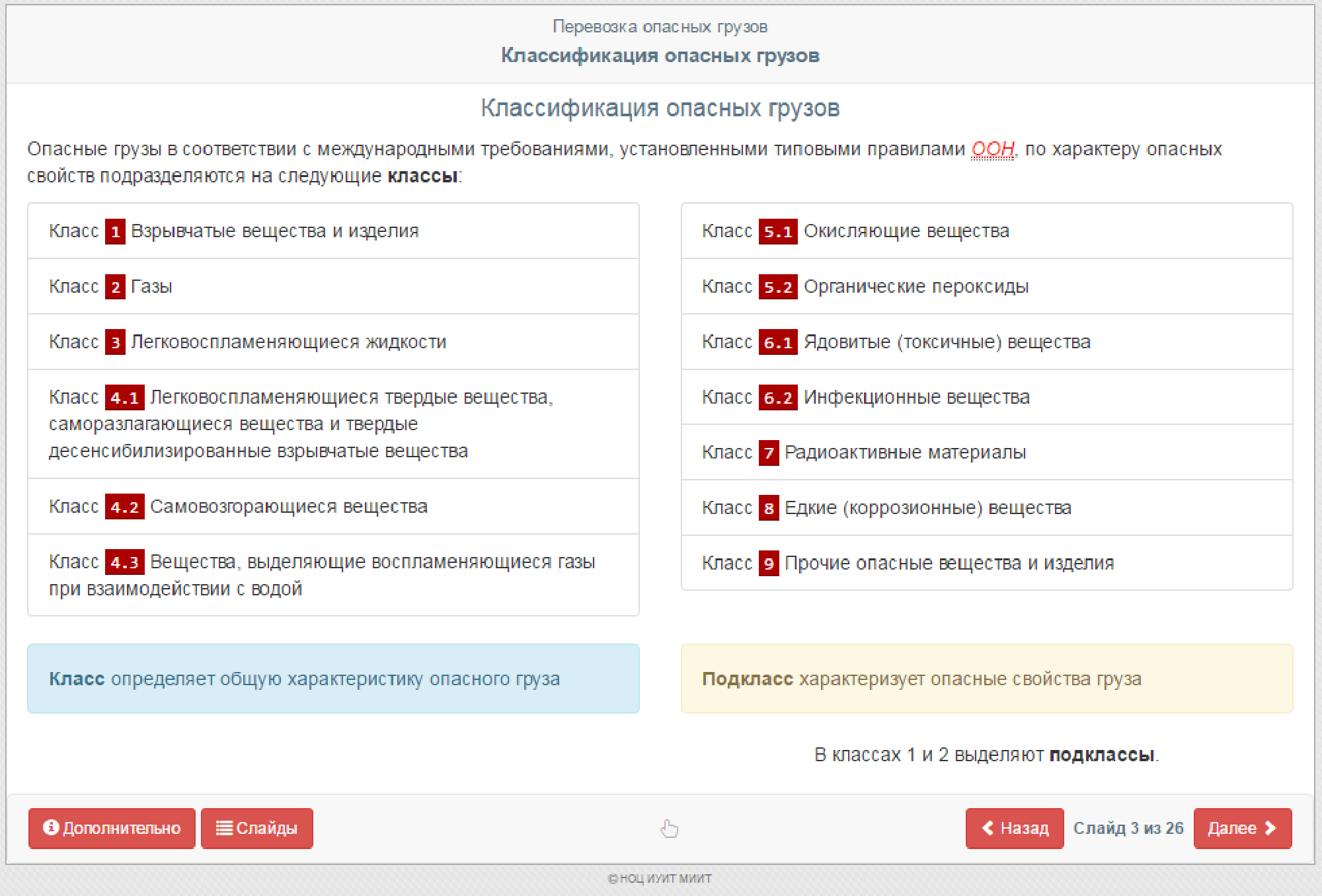Click the red class 7 radioactive badge
1322x896 pixels.
(x=768, y=453)
